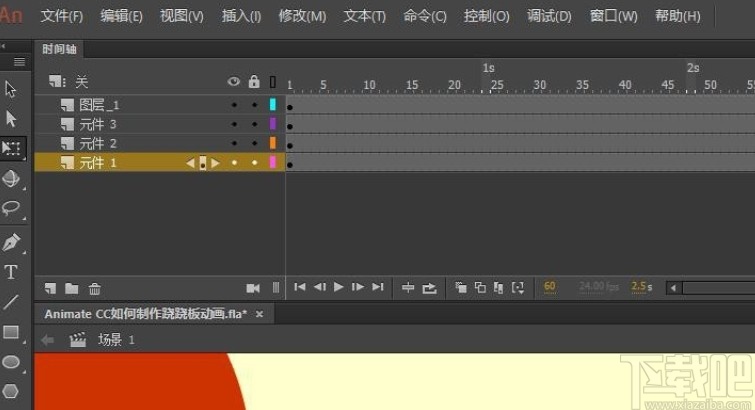Go to first frame playback button
Image resolution: width=755 pixels, height=410 pixels.
pos(299,287)
